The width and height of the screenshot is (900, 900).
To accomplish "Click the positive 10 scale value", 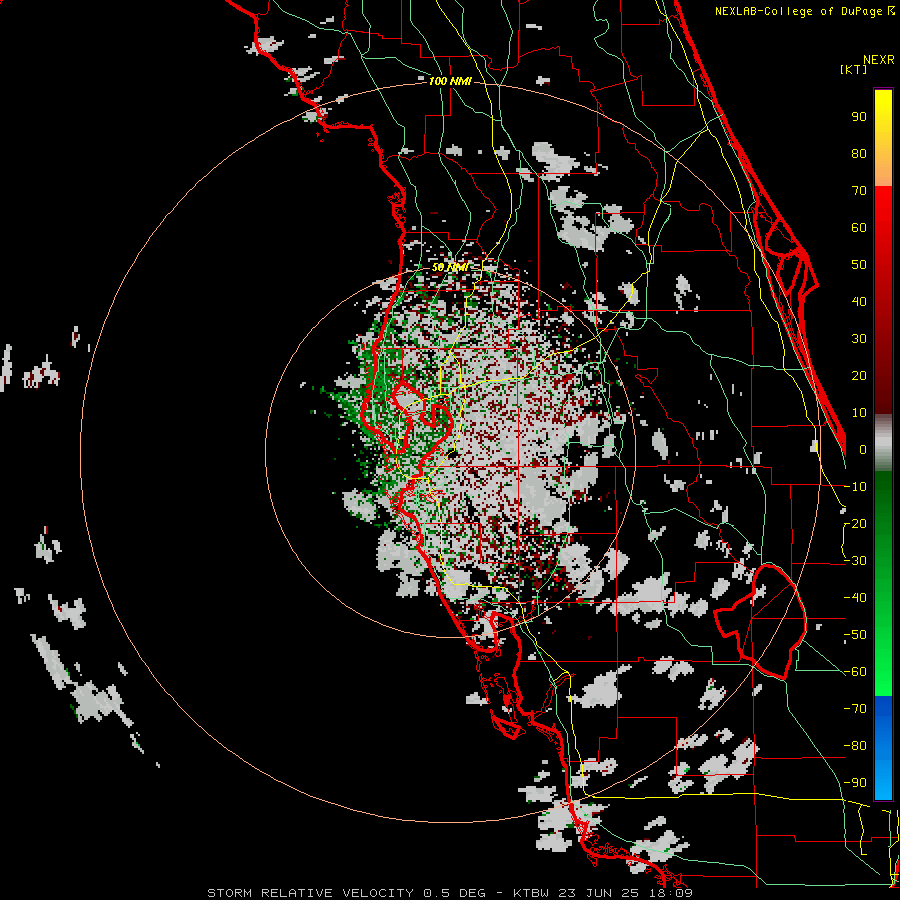I will 859,413.
